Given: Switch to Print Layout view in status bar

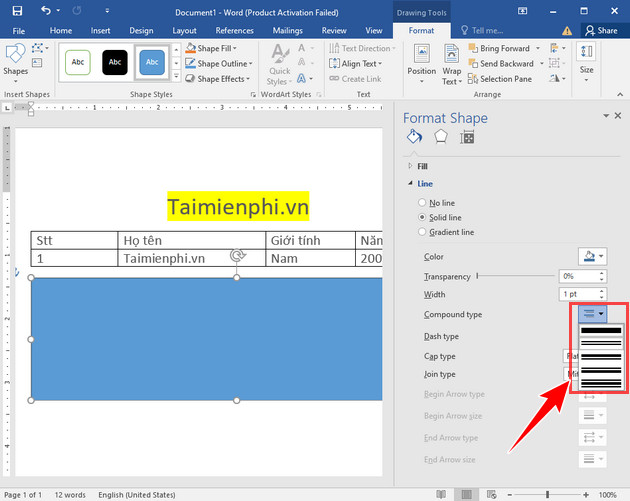Looking at the screenshot, I should point(466,494).
